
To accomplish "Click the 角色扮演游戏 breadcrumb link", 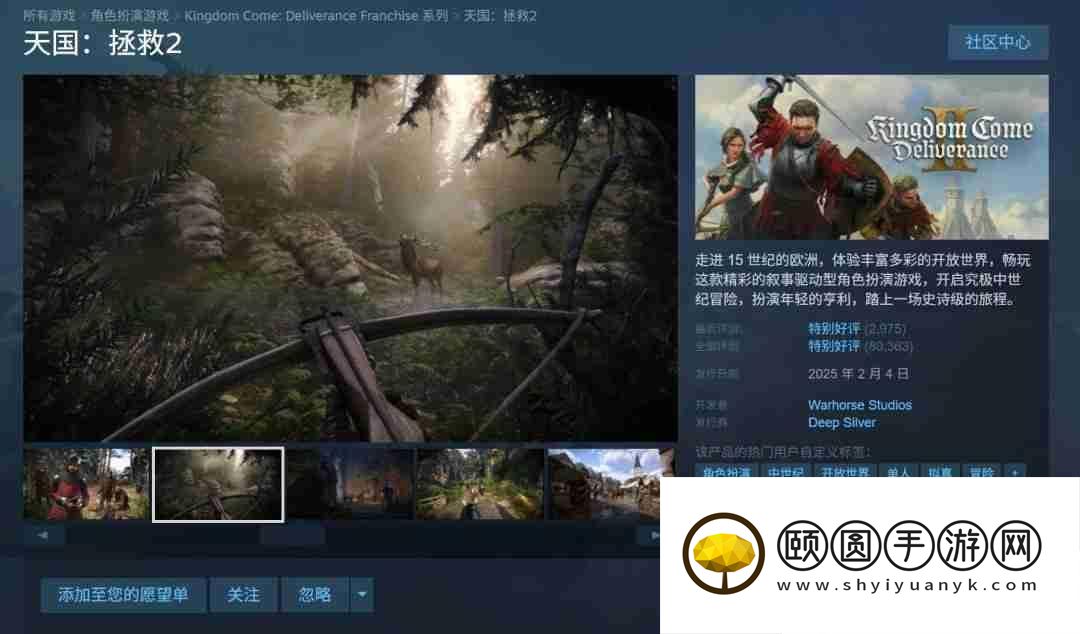I will (129, 15).
